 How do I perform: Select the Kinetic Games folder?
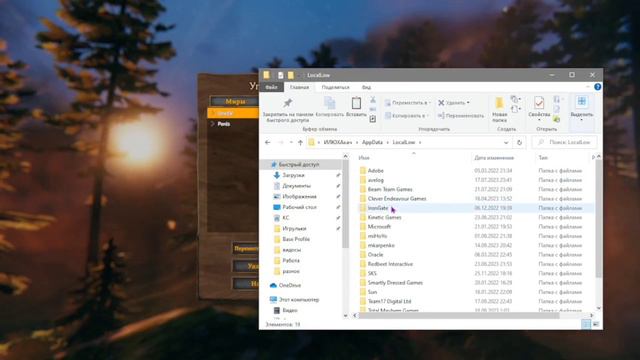pyautogui.click(x=476, y=218)
